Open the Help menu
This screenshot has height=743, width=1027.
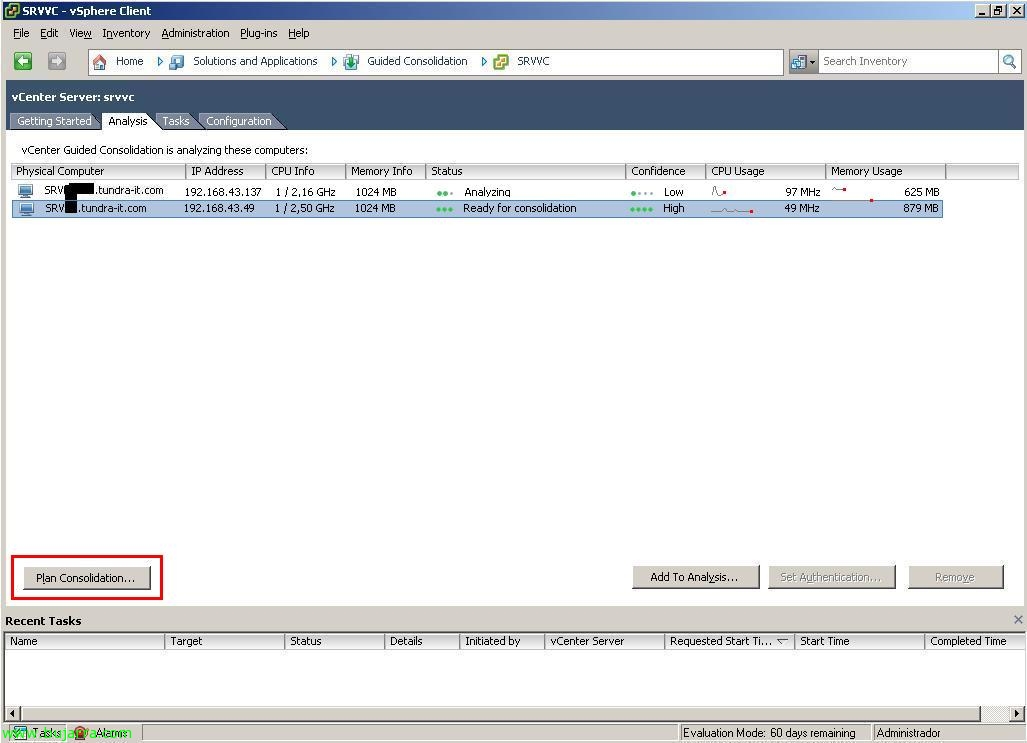tap(299, 33)
